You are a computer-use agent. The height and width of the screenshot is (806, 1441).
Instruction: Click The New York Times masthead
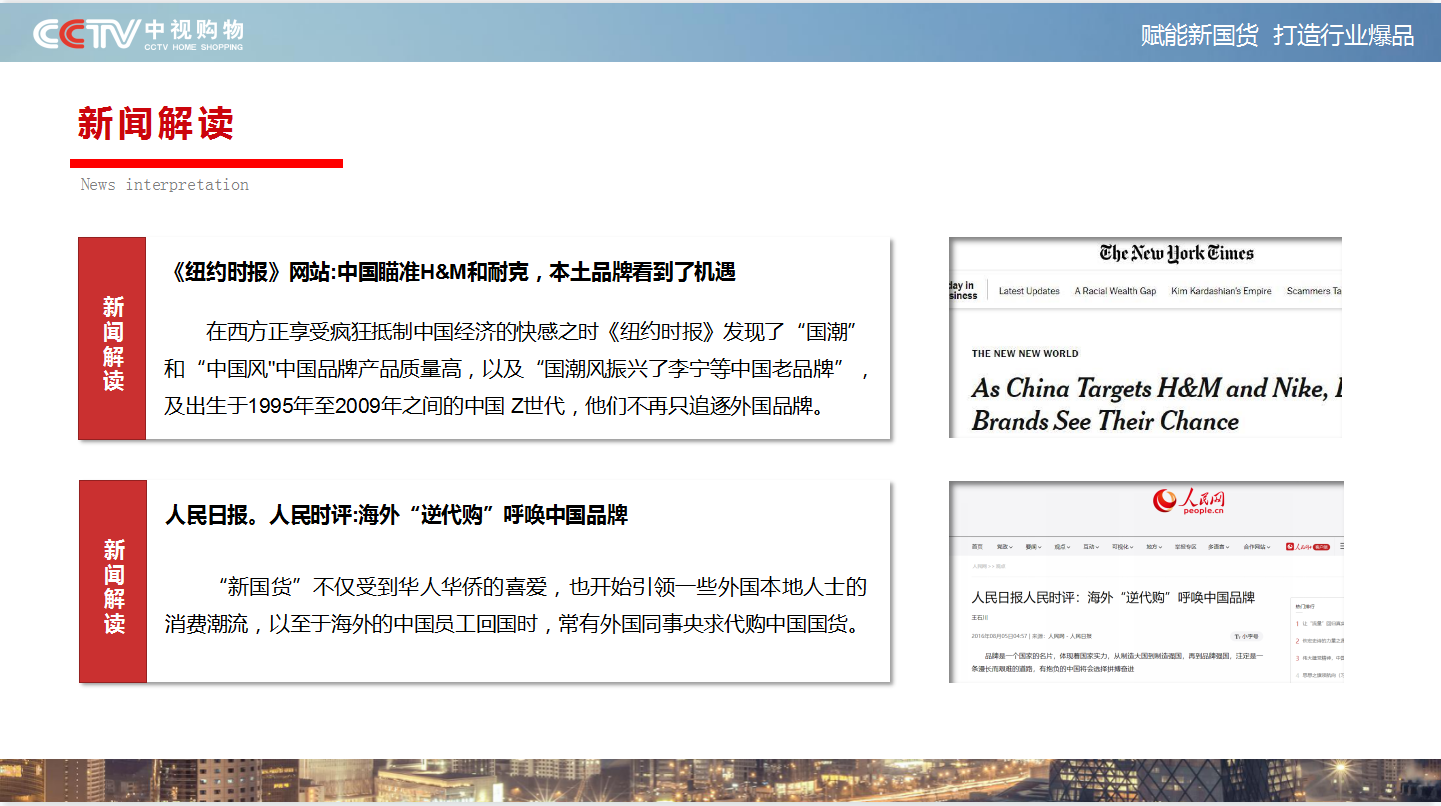click(1176, 253)
